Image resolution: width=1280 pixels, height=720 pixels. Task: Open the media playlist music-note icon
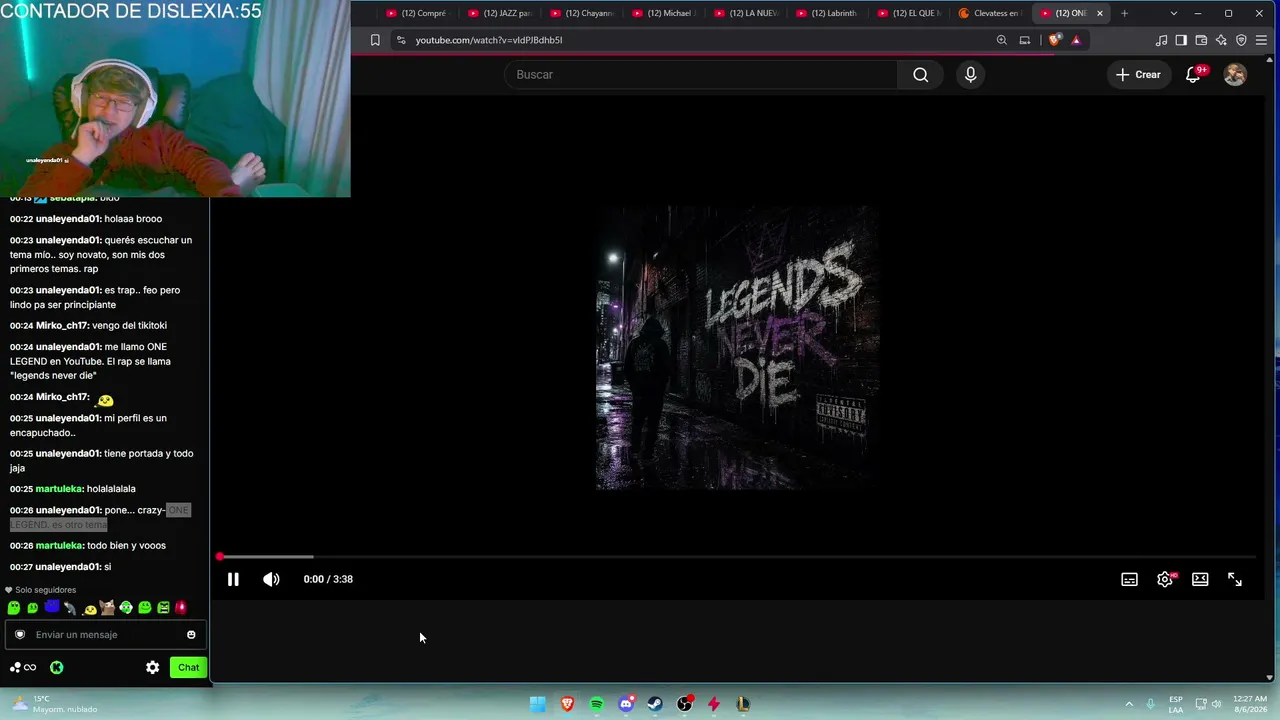1161,40
